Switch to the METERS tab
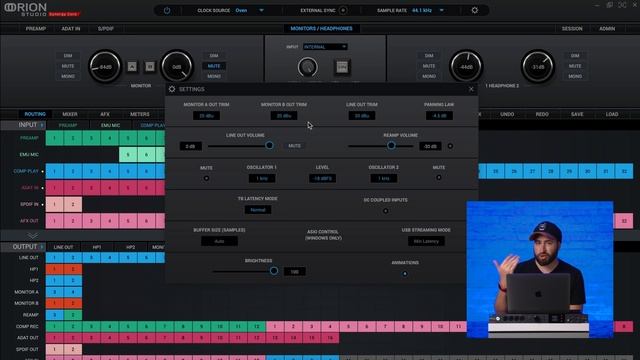This screenshot has width=640, height=360. pyautogui.click(x=140, y=114)
